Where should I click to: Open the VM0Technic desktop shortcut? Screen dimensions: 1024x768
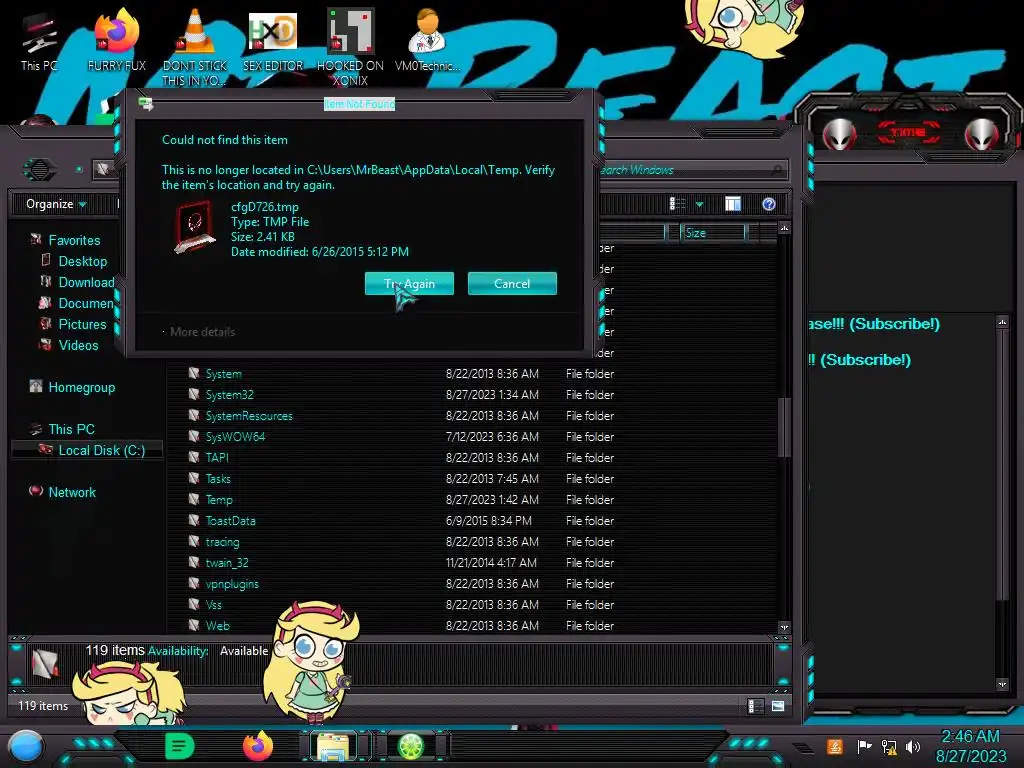(x=427, y=40)
